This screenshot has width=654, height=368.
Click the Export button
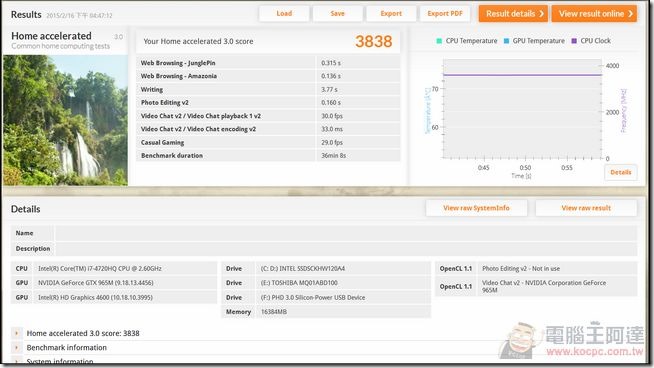click(391, 13)
